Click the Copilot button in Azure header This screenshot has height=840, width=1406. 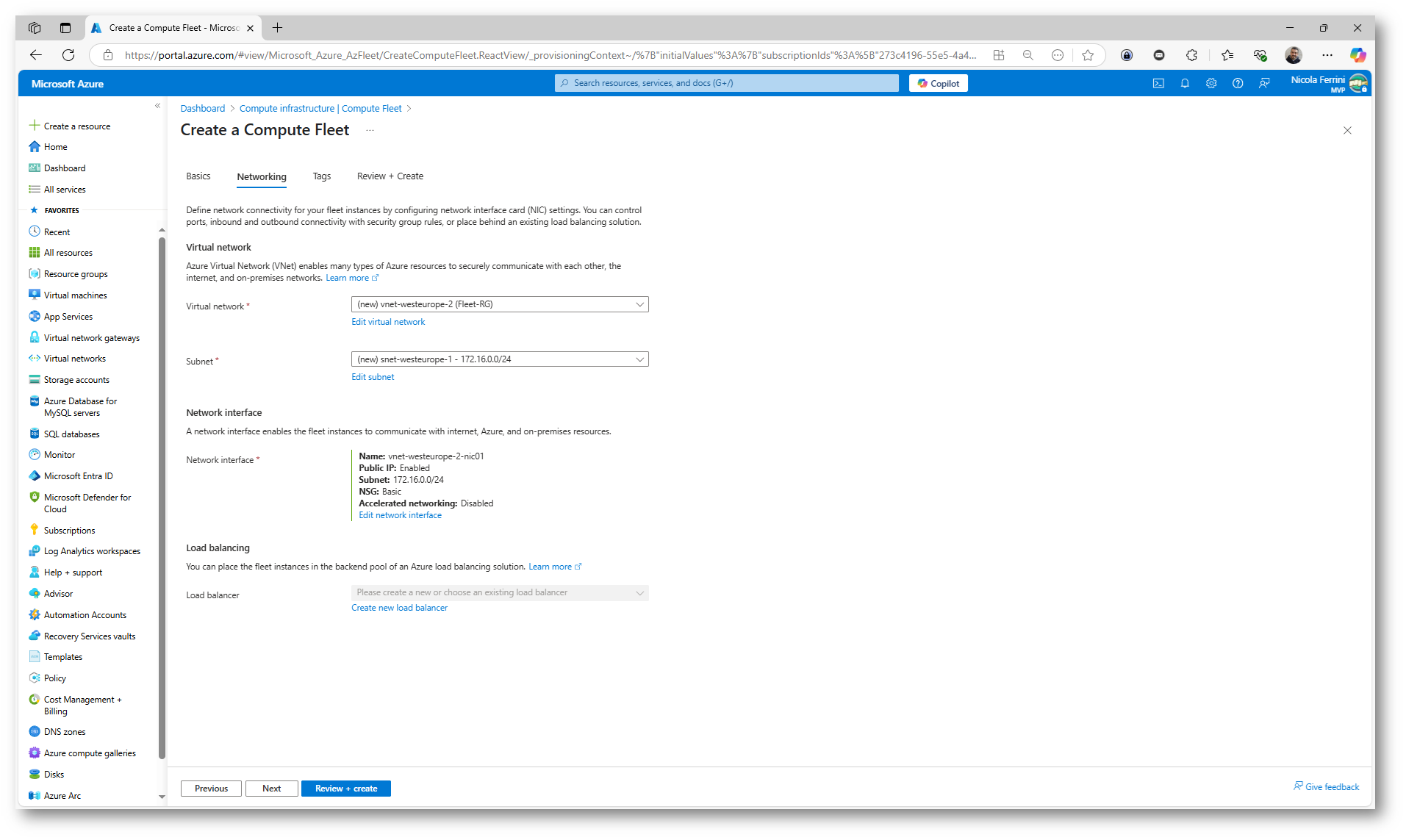point(939,83)
